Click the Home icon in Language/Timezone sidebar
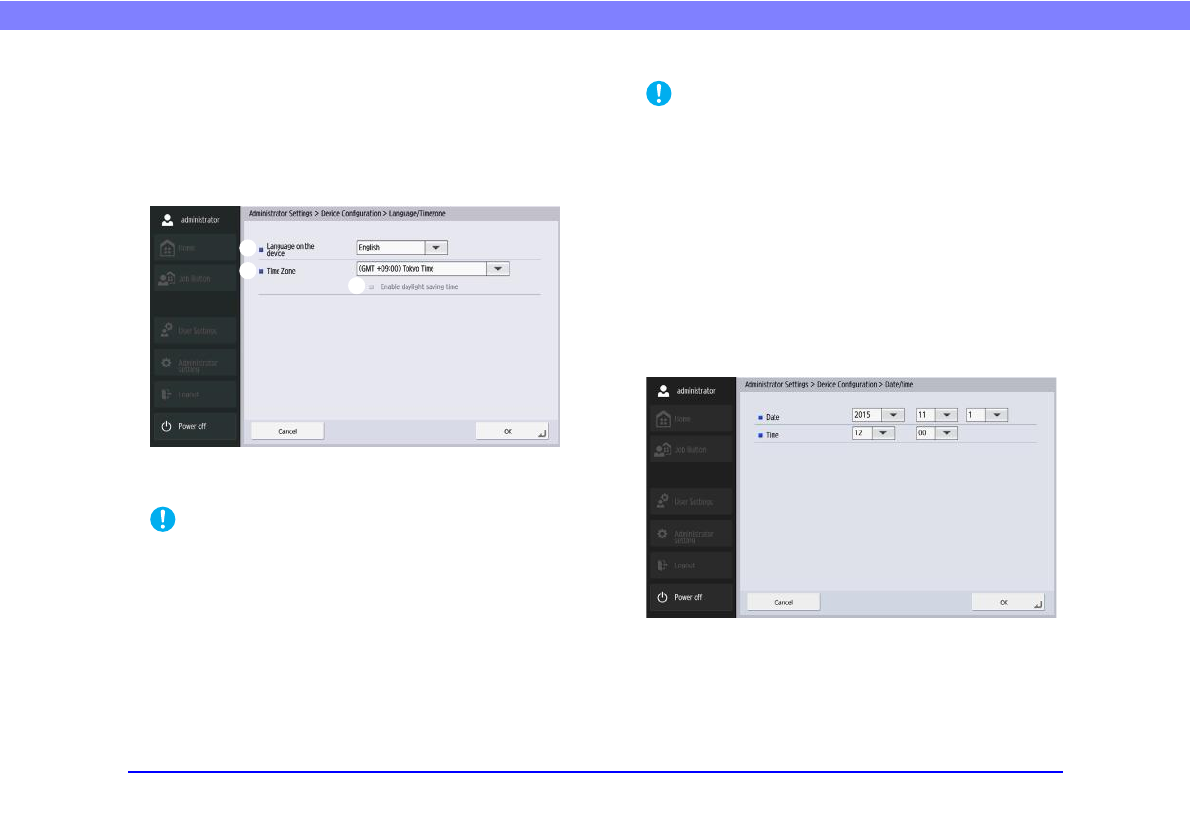The height and width of the screenshot is (840, 1190). click(168, 248)
